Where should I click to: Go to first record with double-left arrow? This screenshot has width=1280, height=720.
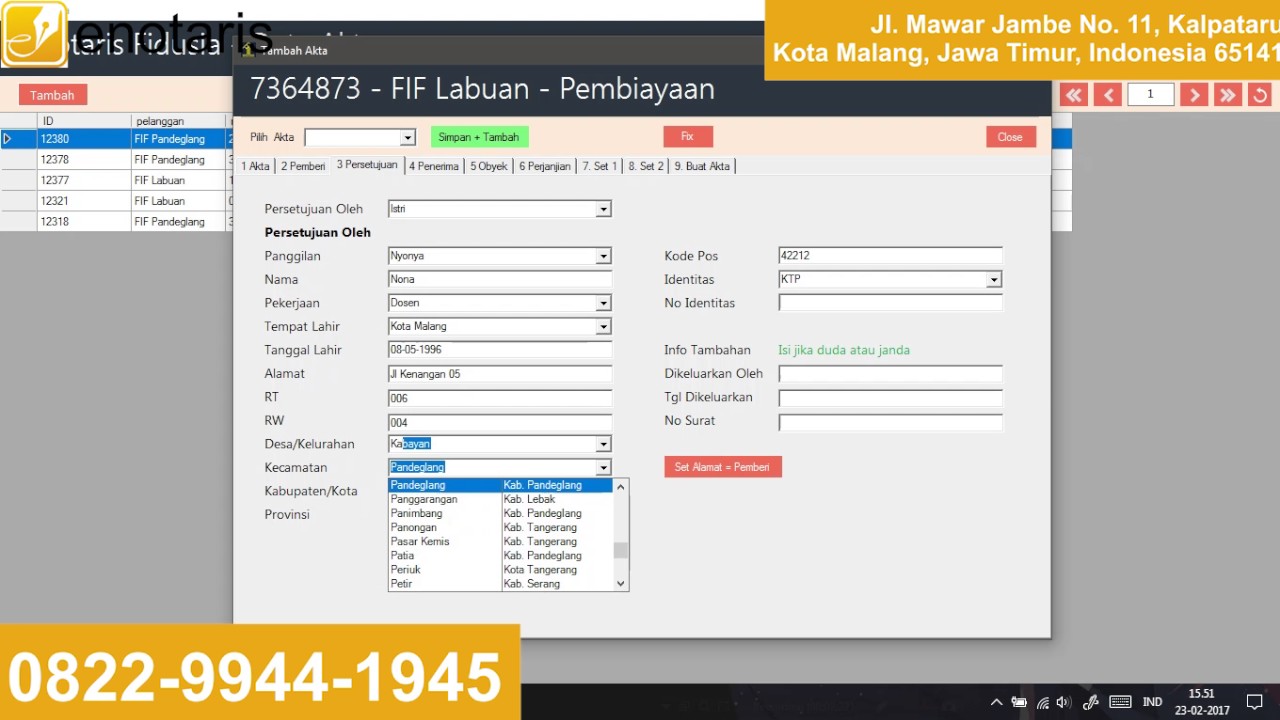coord(1074,95)
